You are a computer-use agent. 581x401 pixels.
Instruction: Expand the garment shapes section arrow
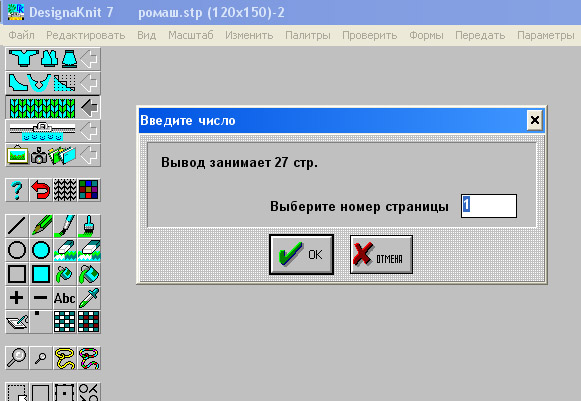tap(89, 59)
